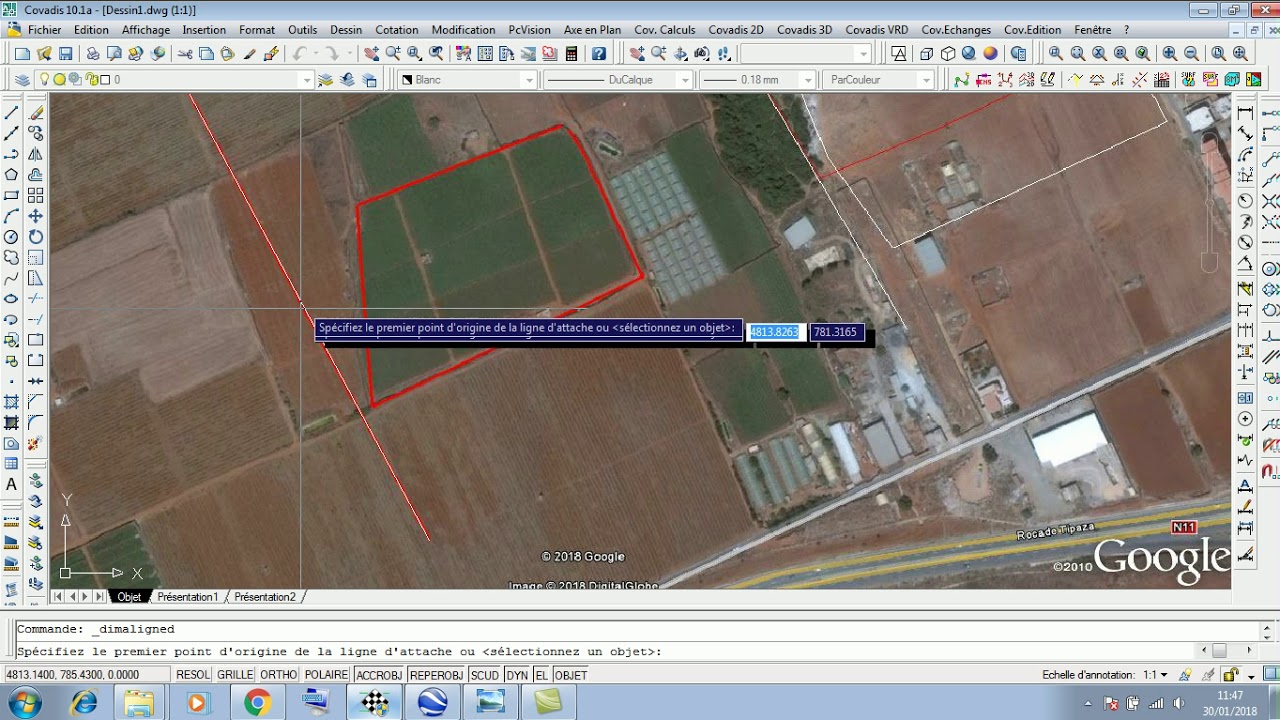Image resolution: width=1280 pixels, height=720 pixels.
Task: Open the empty combo box in the top toolbar
Action: tap(806, 54)
